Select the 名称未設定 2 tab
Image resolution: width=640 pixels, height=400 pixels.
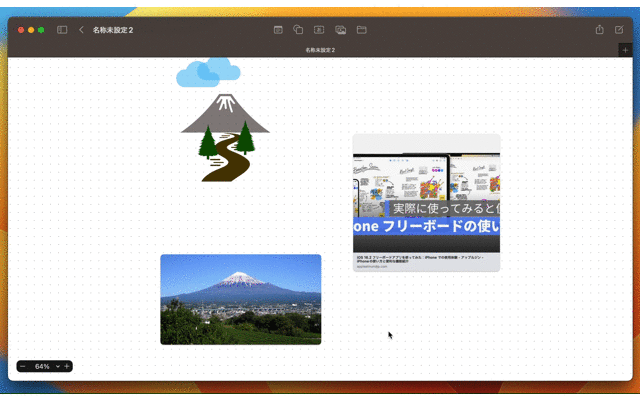click(320, 50)
